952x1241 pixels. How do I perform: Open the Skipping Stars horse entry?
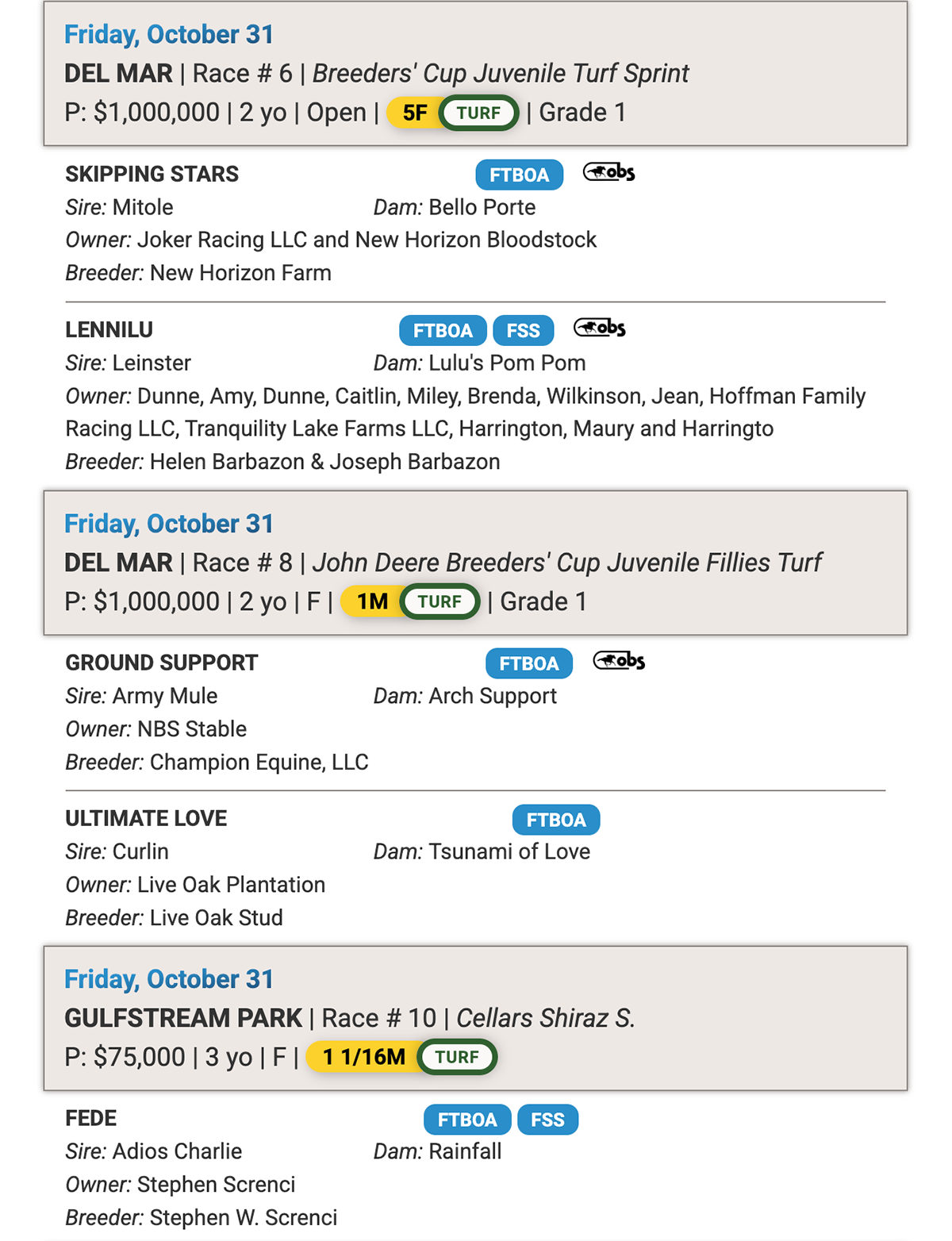pyautogui.click(x=152, y=174)
